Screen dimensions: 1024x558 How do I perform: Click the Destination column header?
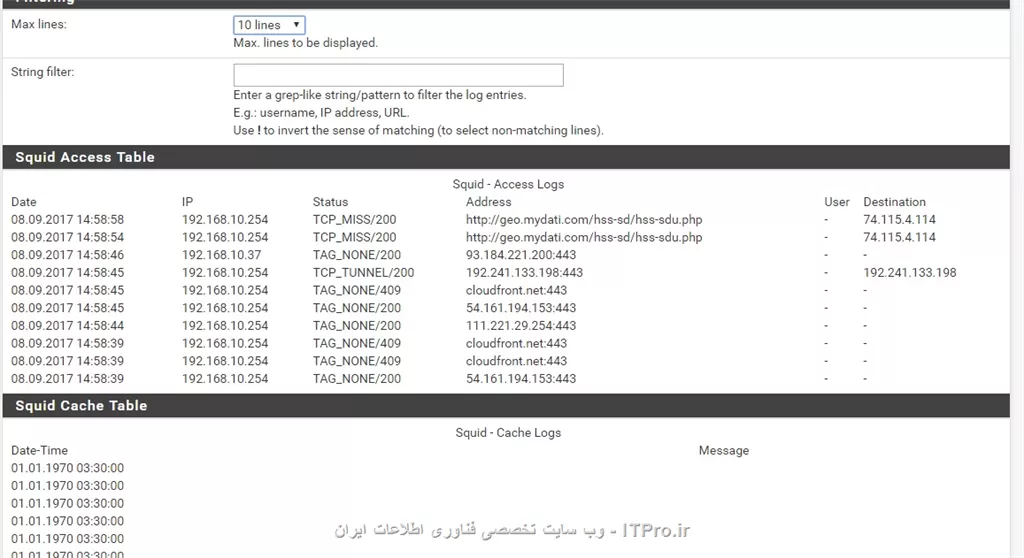coord(894,202)
